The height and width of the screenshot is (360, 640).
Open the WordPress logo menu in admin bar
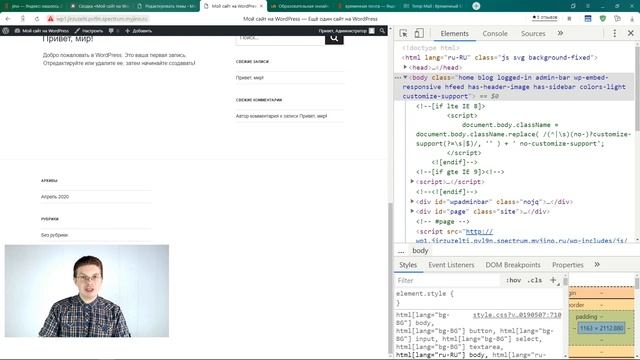click(x=6, y=31)
